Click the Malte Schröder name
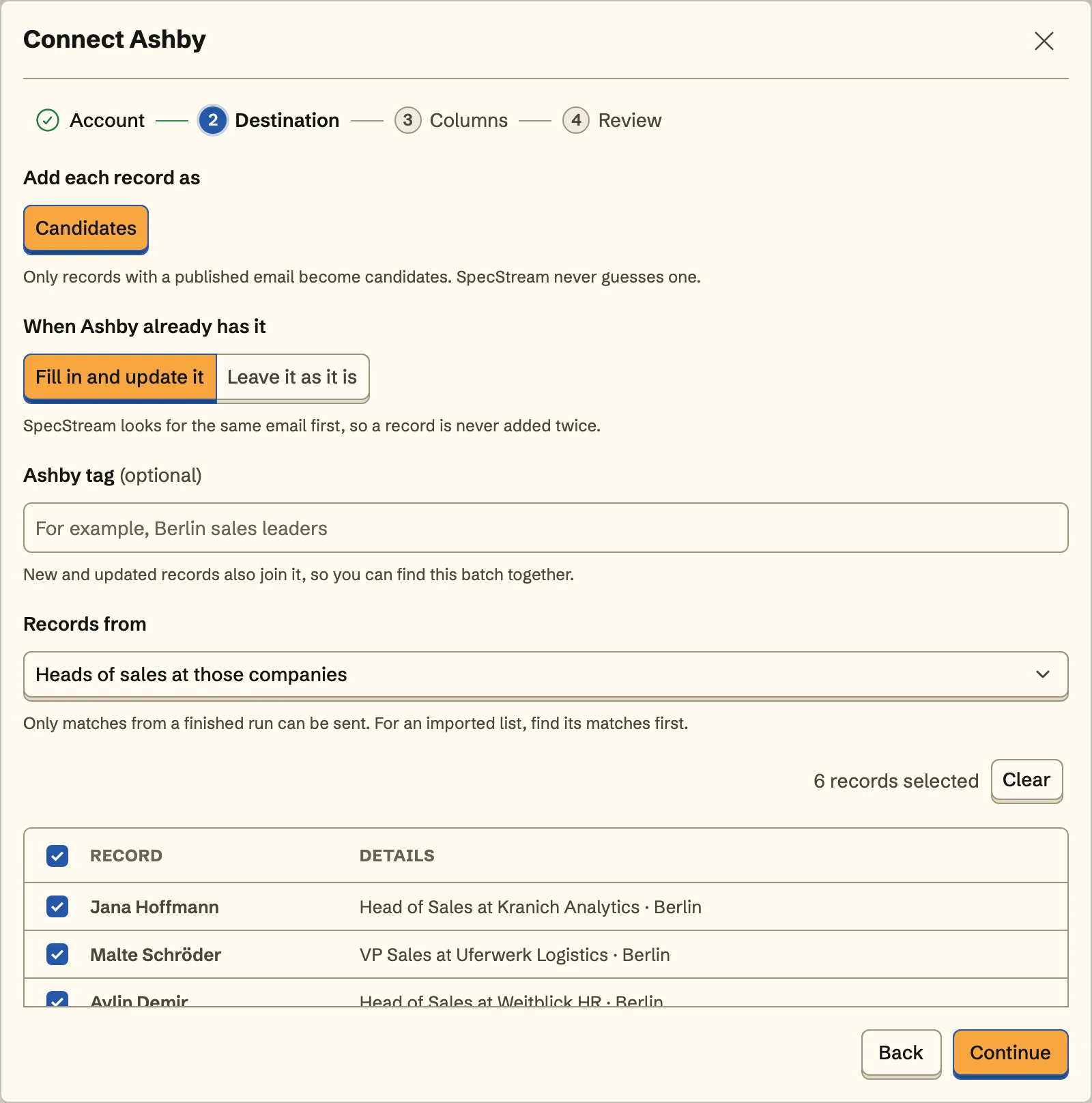This screenshot has width=1092, height=1103. [156, 955]
